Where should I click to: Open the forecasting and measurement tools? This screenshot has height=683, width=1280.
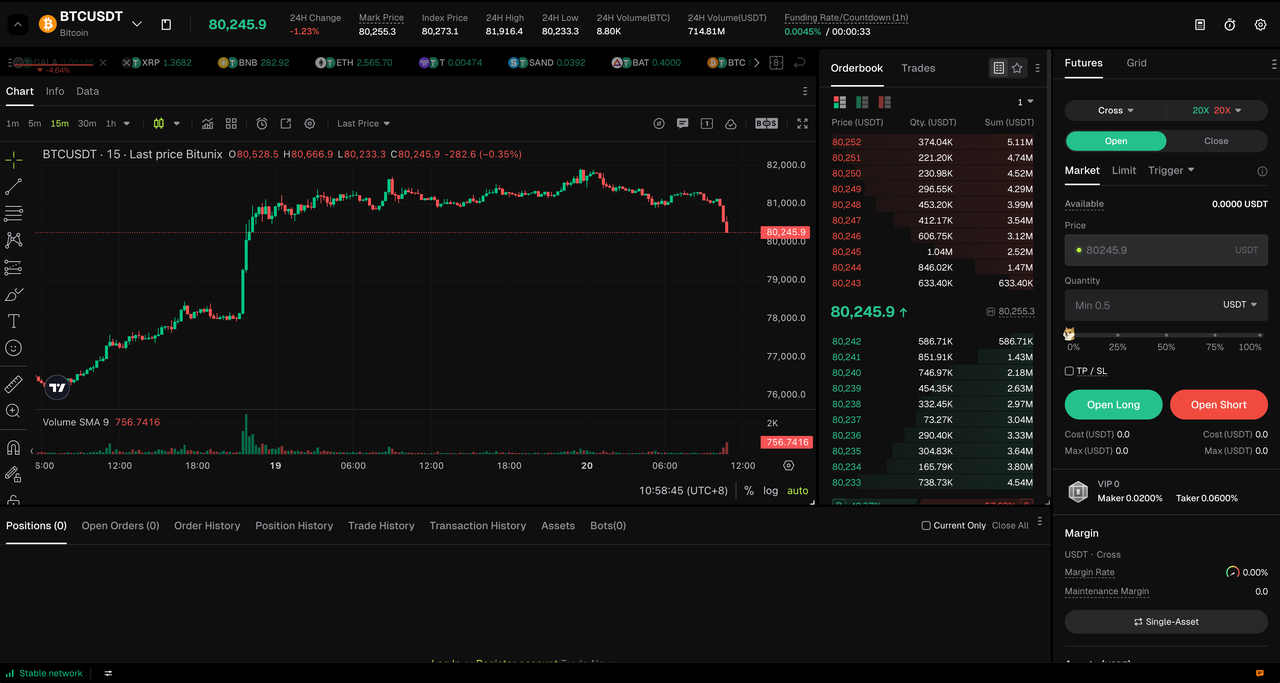point(14,267)
